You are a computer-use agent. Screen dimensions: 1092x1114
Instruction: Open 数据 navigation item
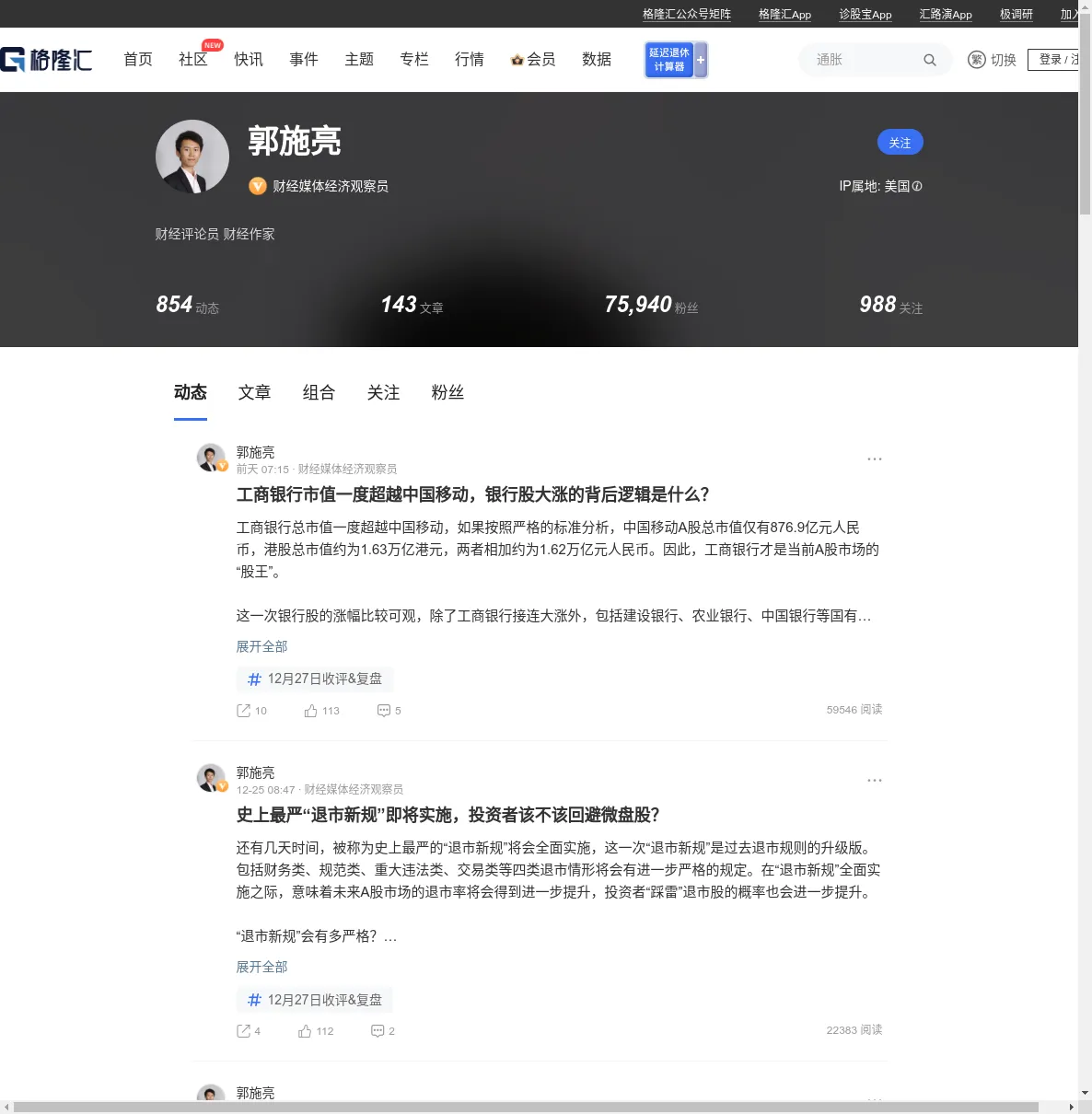click(x=597, y=60)
